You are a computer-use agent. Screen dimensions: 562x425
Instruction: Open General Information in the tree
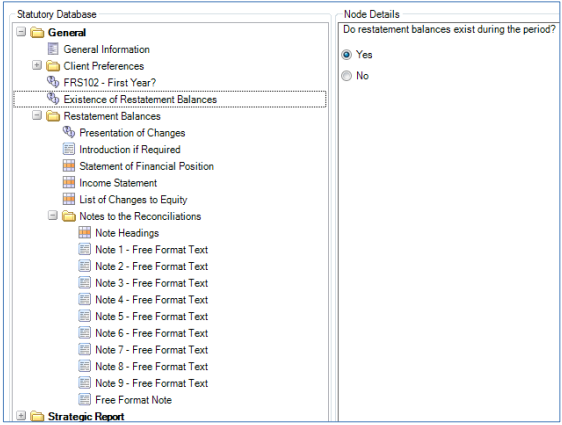click(x=106, y=49)
